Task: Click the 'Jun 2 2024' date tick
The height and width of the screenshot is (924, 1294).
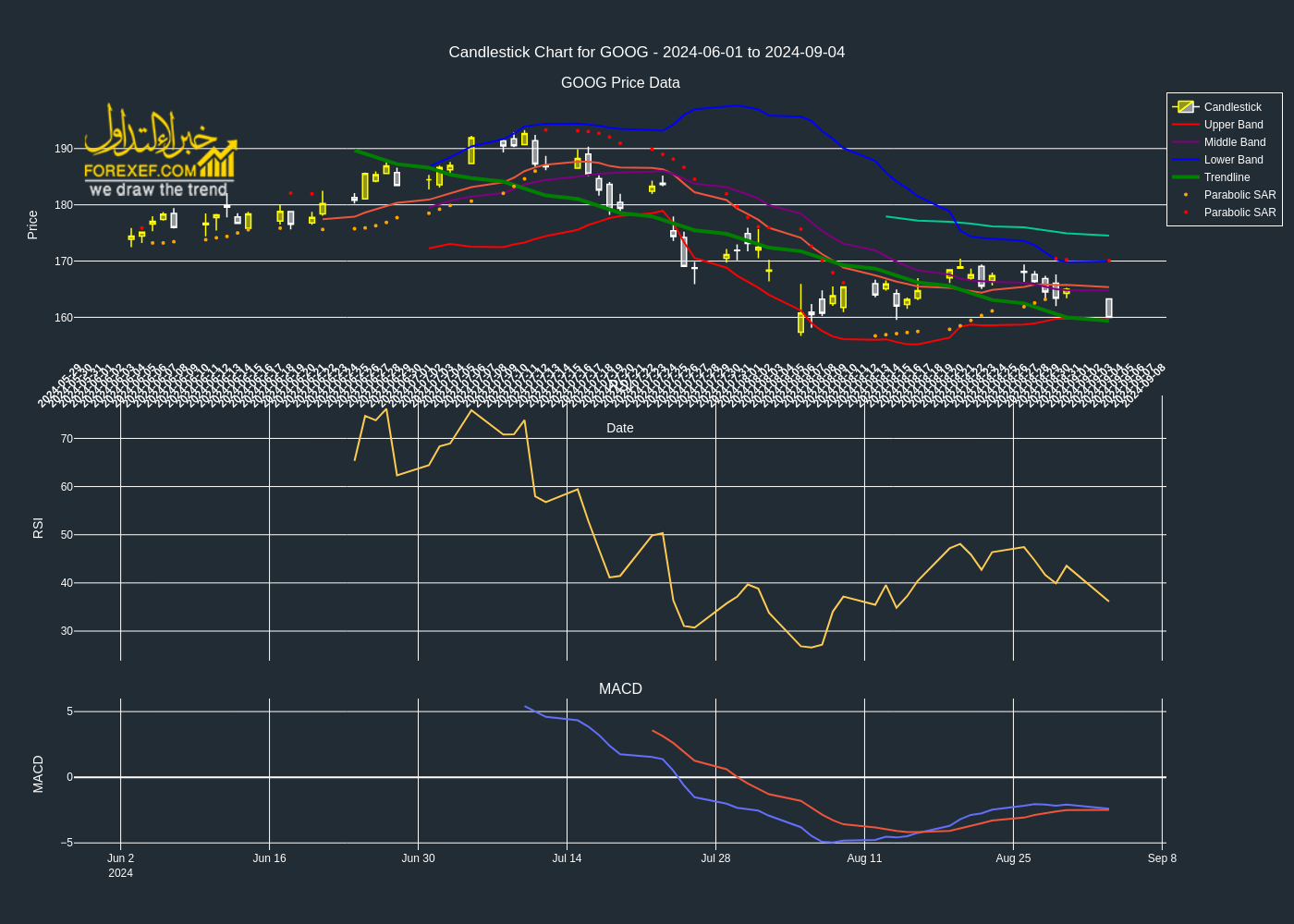Action: pos(120,866)
